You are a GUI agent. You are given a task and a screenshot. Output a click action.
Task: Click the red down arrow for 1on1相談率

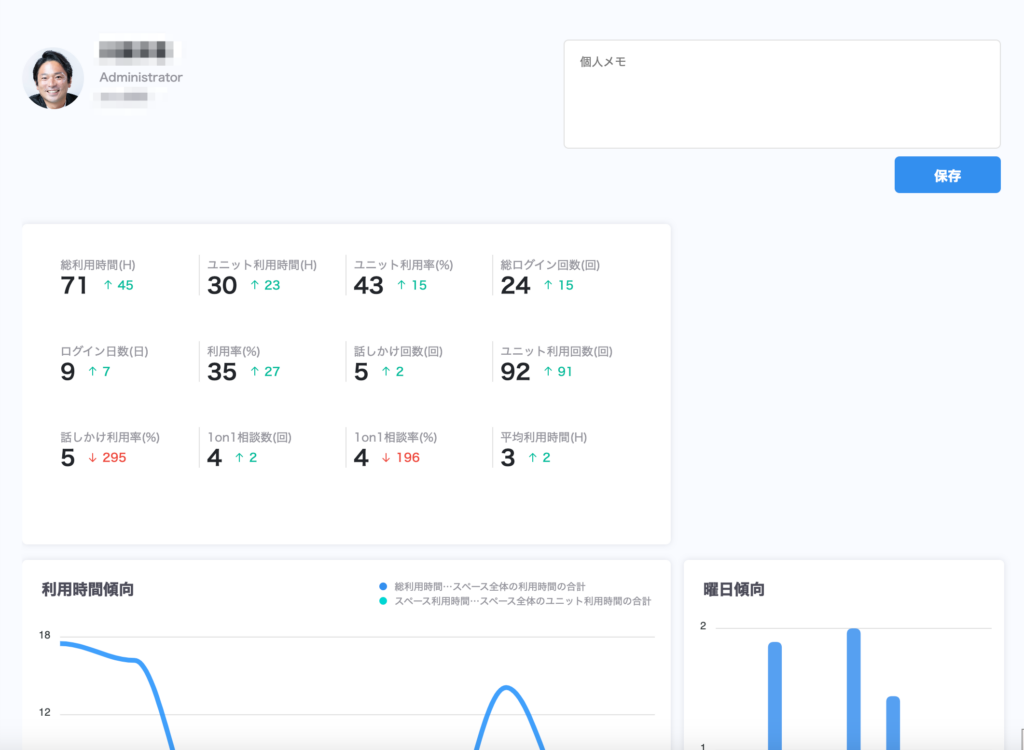point(386,458)
